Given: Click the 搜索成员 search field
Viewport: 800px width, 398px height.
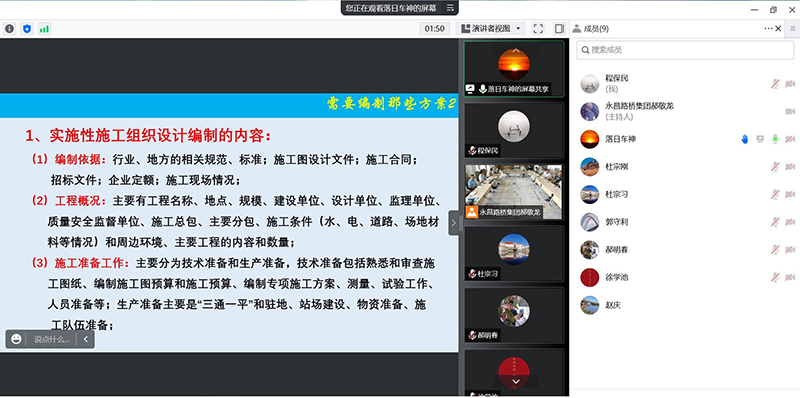Looking at the screenshot, I should point(685,50).
